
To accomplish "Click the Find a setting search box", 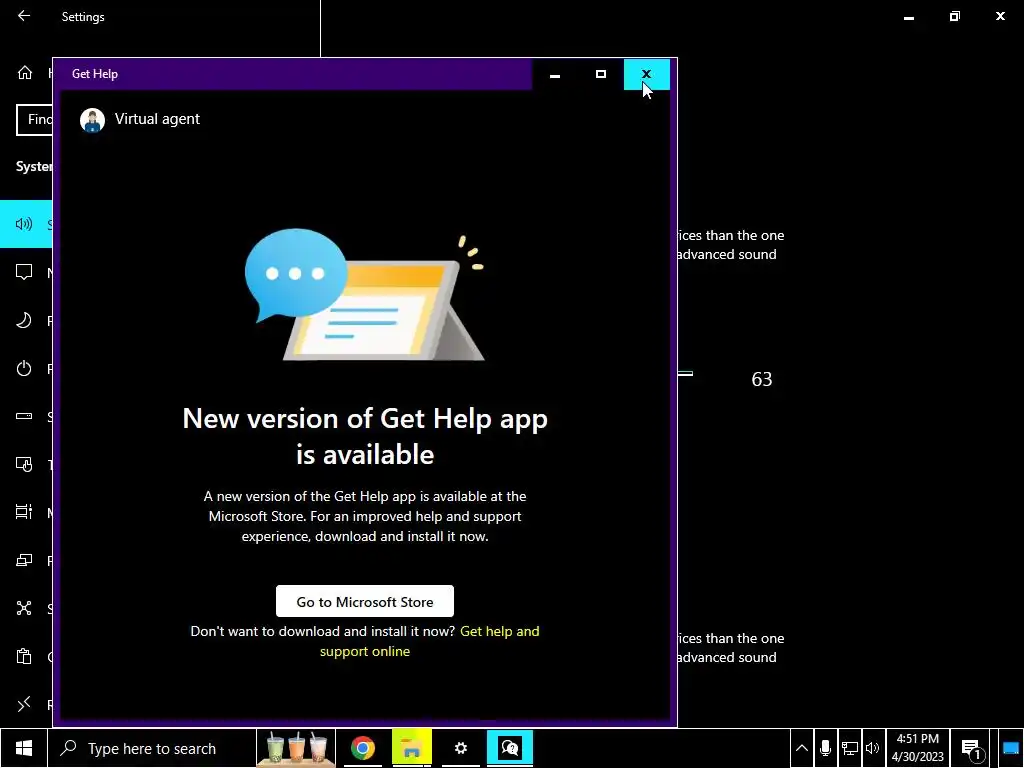I will pos(35,120).
